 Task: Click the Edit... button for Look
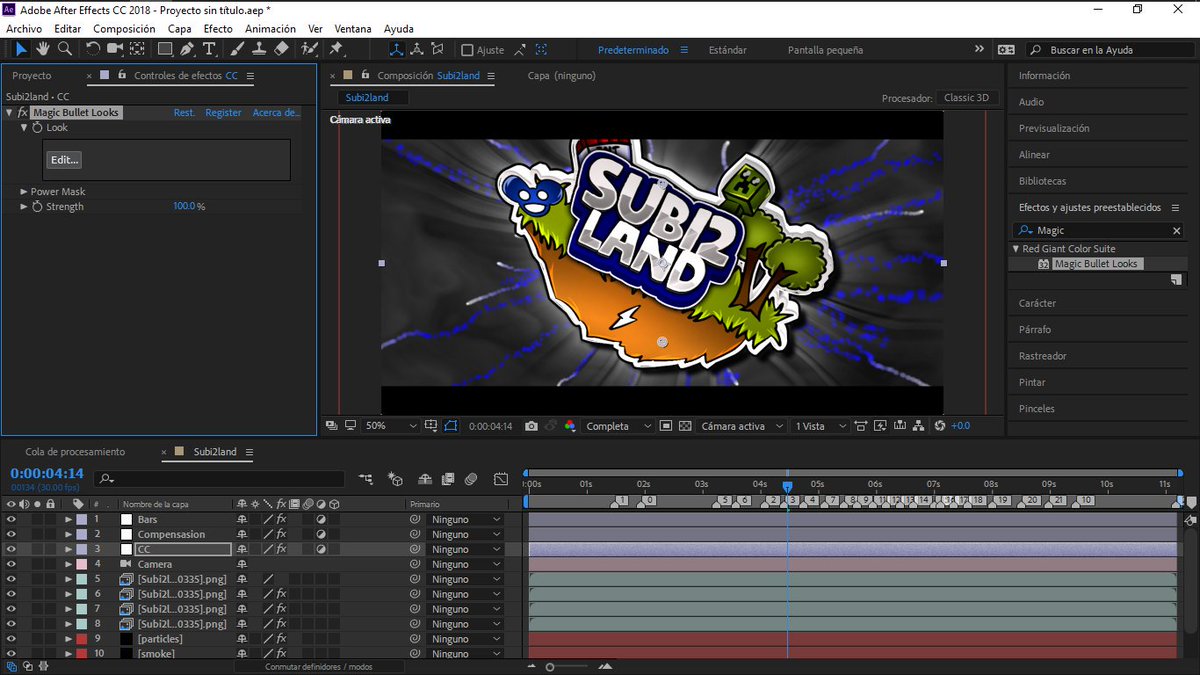(x=65, y=160)
